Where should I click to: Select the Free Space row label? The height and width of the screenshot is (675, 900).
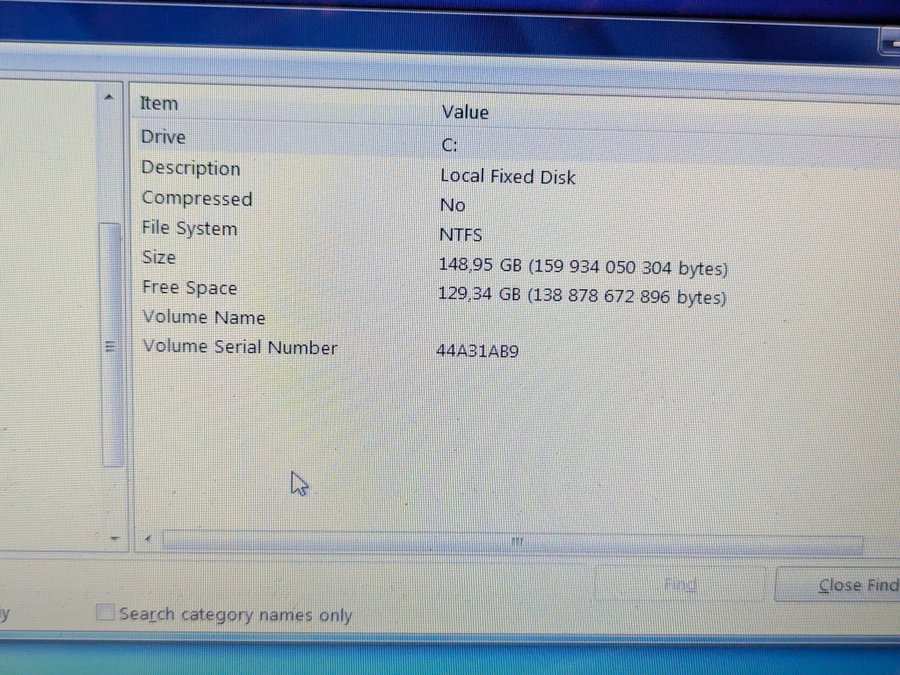pyautogui.click(x=189, y=288)
